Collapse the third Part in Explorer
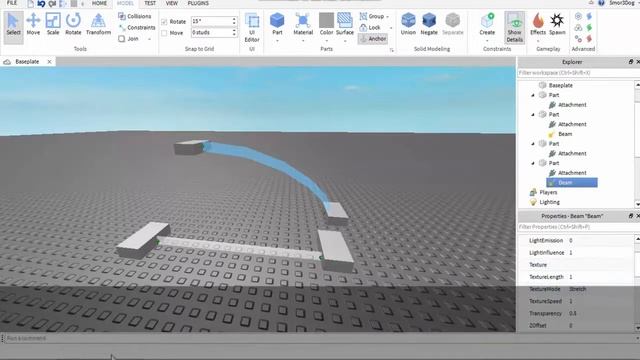640x360 pixels. [533, 144]
